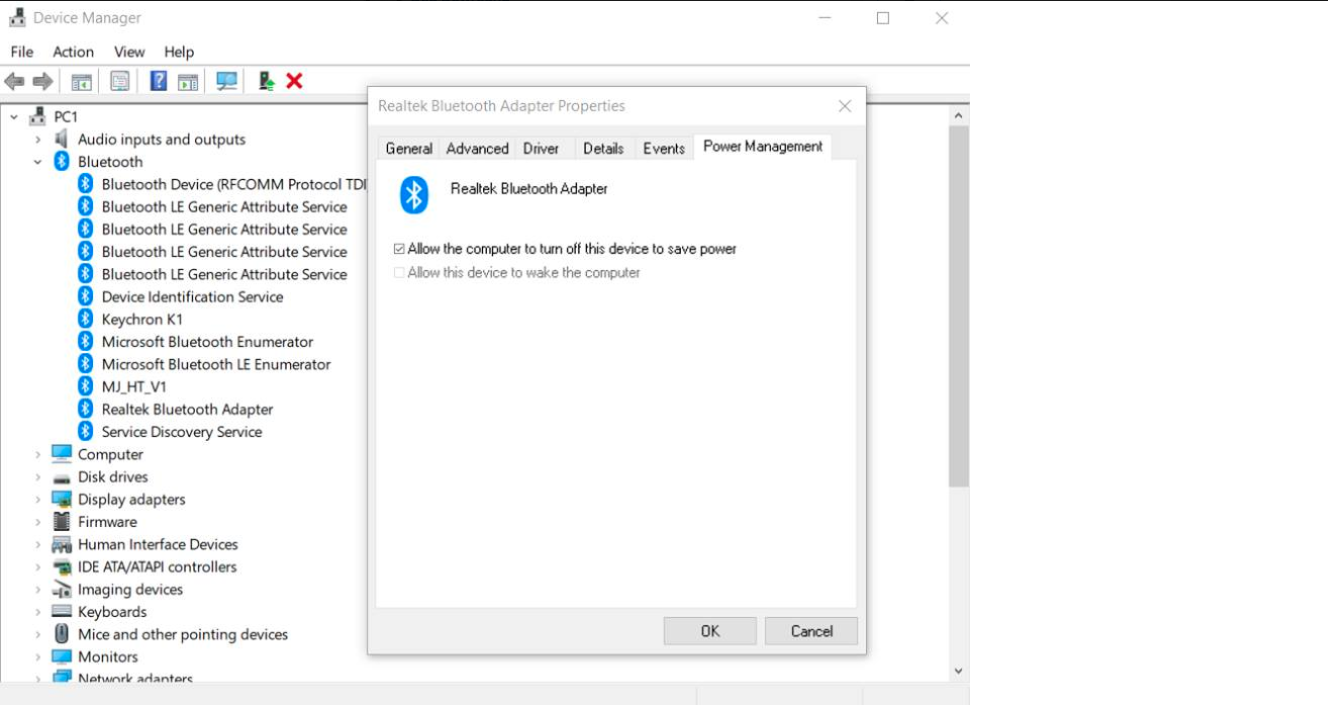Click the Keychron K1 Bluetooth icon

tap(85, 319)
